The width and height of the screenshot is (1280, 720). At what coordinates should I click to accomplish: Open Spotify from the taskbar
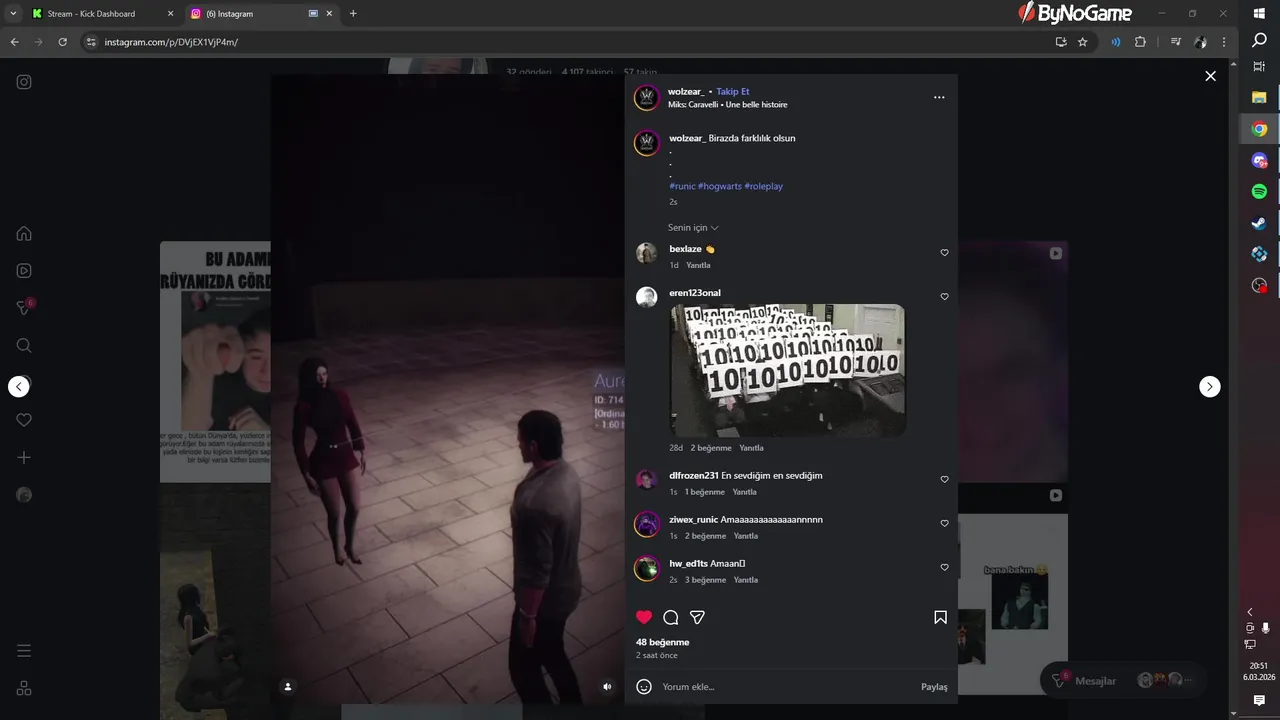[x=1259, y=191]
